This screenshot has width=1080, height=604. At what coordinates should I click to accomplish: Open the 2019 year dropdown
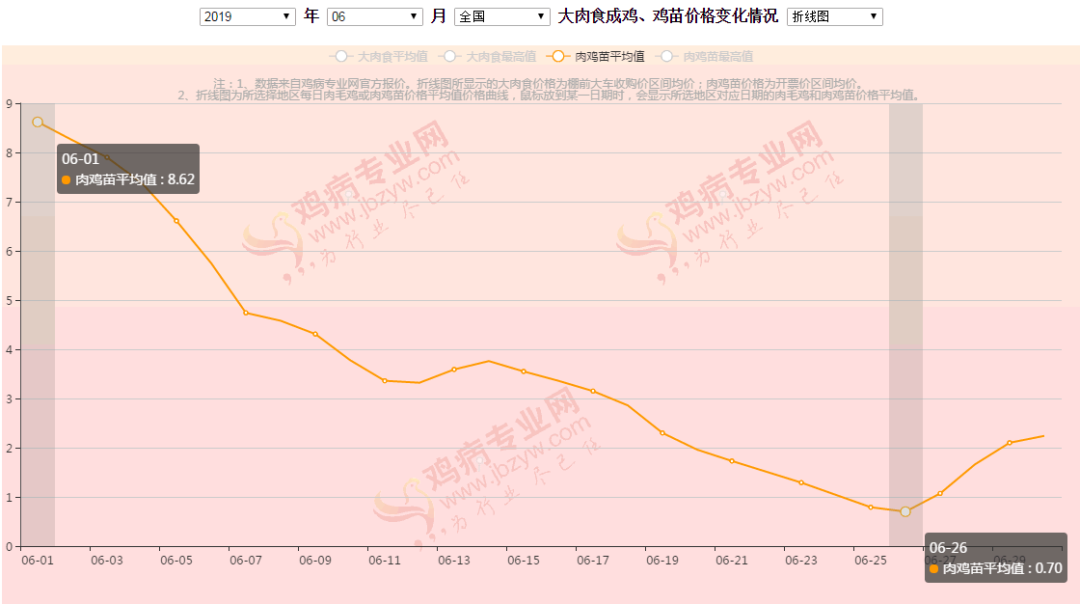pyautogui.click(x=247, y=17)
